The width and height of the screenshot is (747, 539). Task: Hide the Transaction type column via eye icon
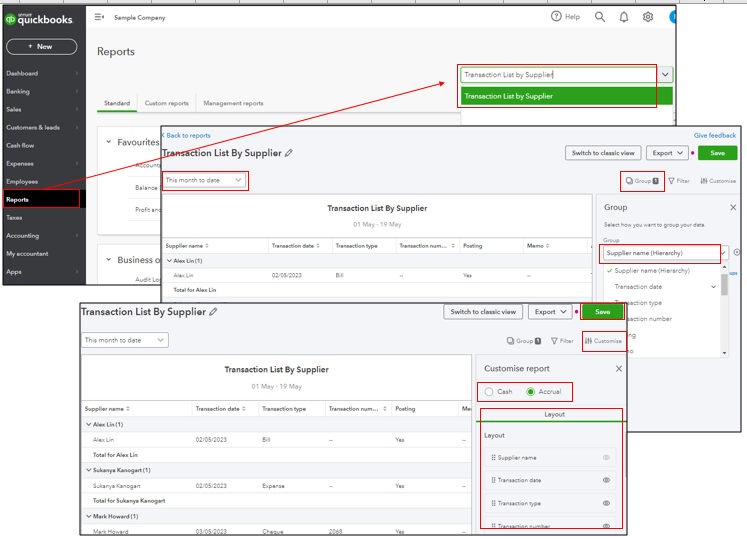[606, 503]
